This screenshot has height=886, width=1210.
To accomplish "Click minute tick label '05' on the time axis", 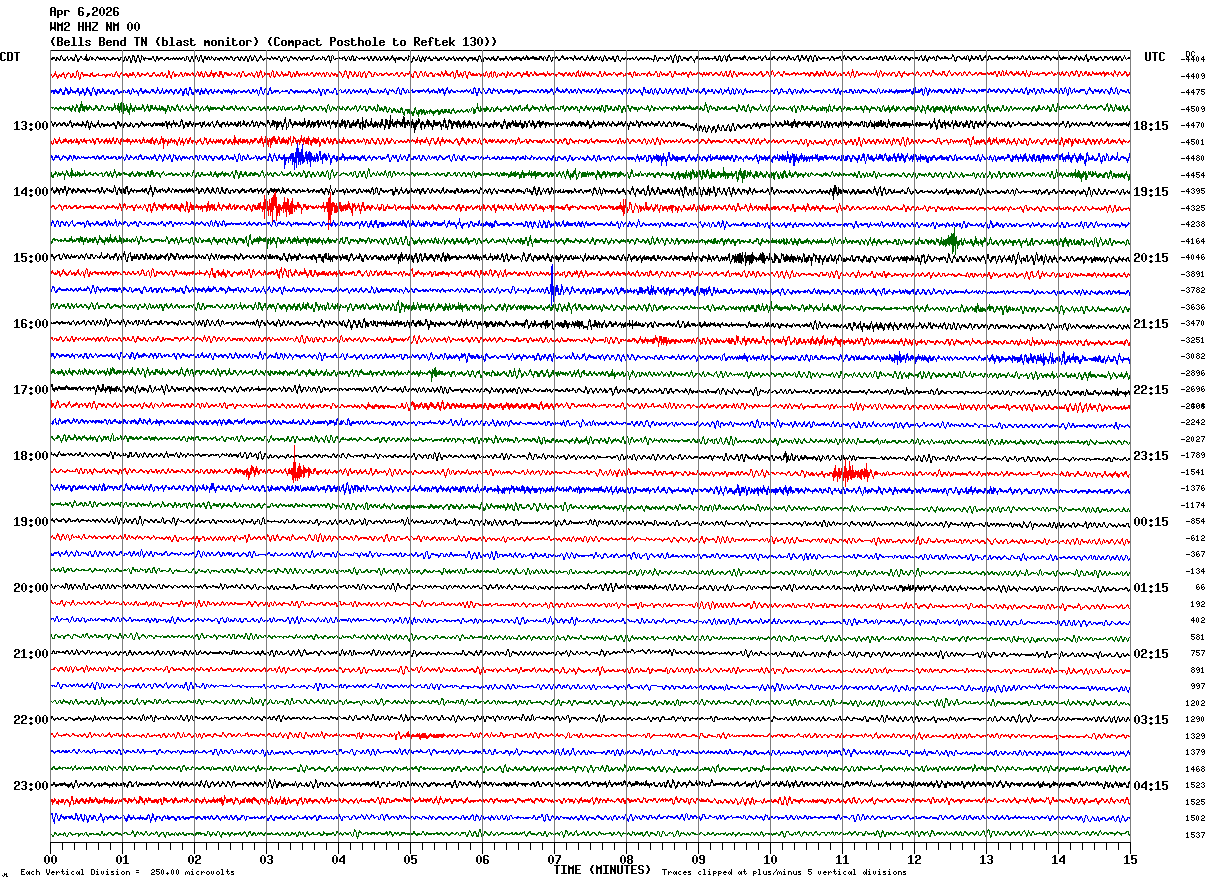I will coord(410,859).
